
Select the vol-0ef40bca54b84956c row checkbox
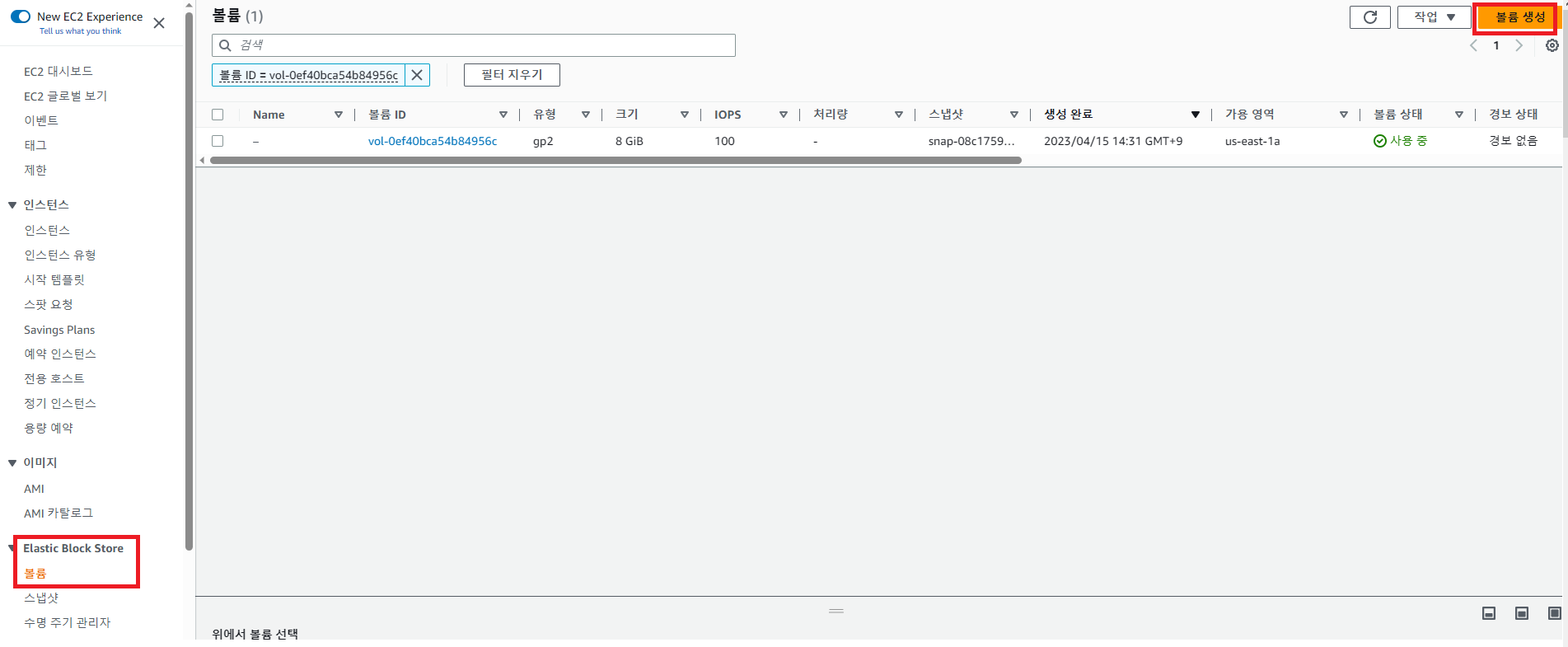(218, 141)
